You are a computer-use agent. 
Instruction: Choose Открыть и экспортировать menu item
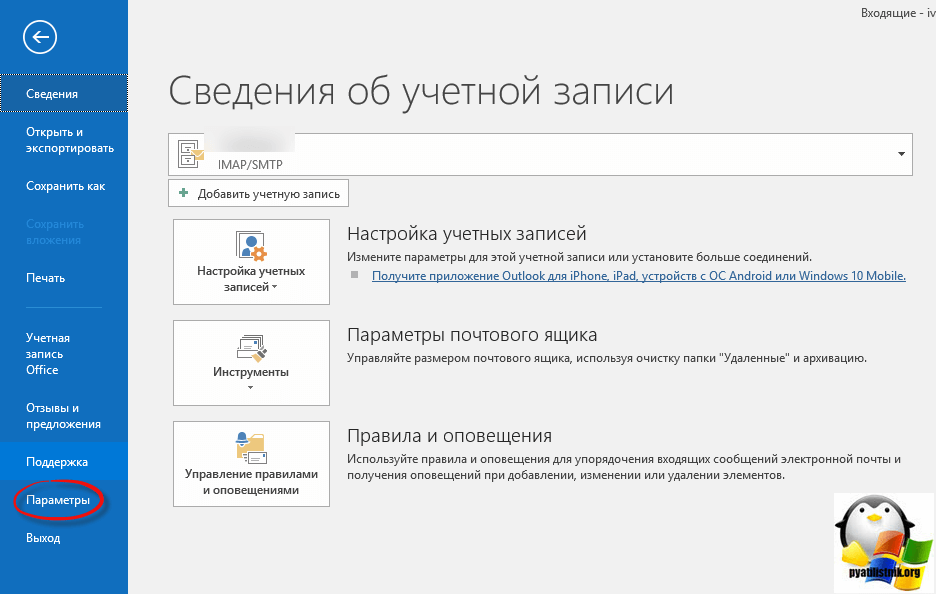tap(69, 140)
